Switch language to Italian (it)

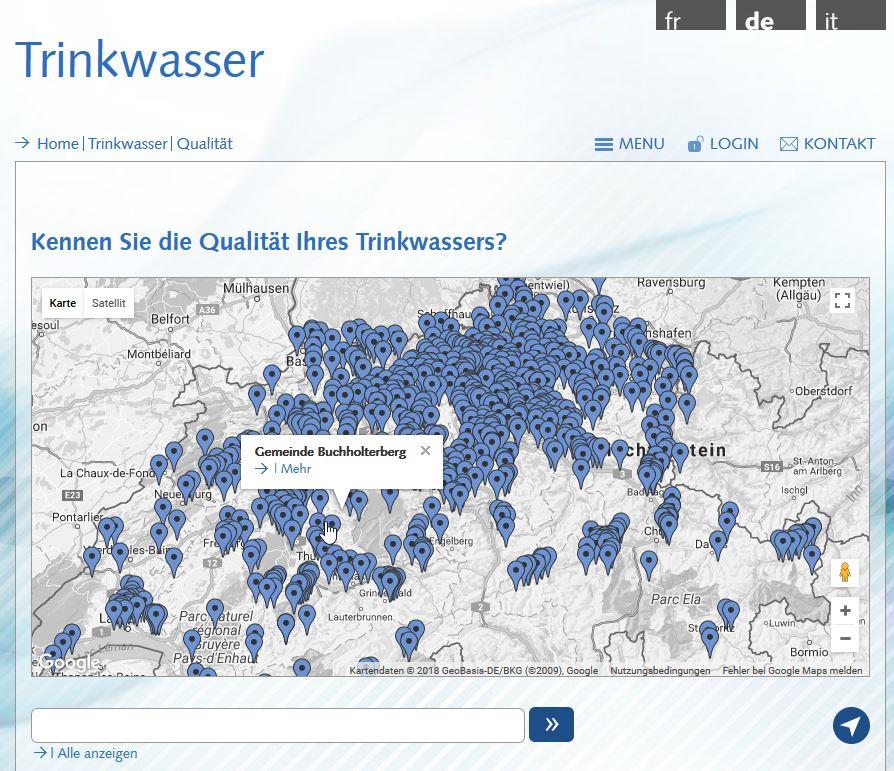[850, 18]
